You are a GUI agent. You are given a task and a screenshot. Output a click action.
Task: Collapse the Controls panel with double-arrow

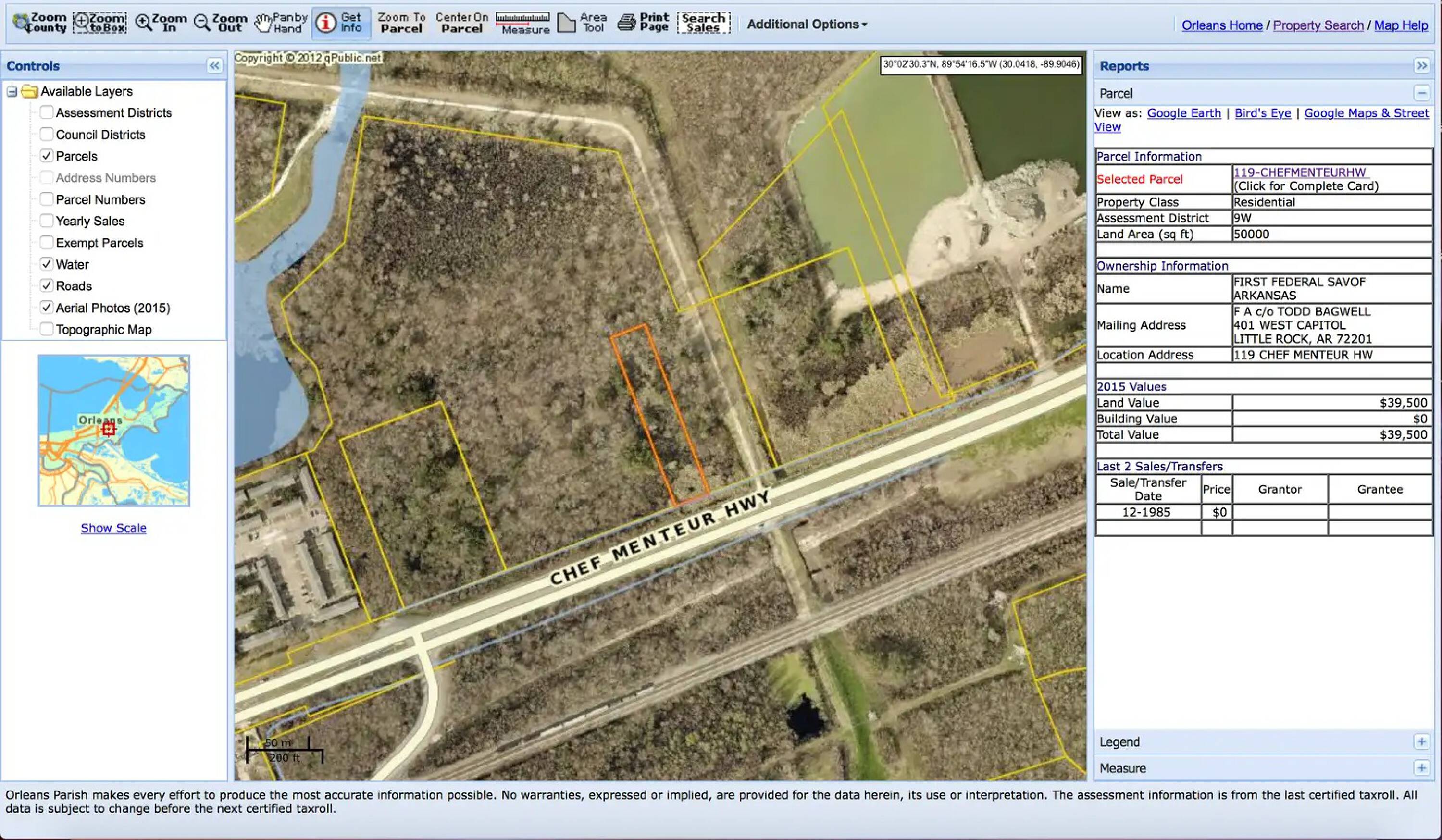[x=214, y=66]
